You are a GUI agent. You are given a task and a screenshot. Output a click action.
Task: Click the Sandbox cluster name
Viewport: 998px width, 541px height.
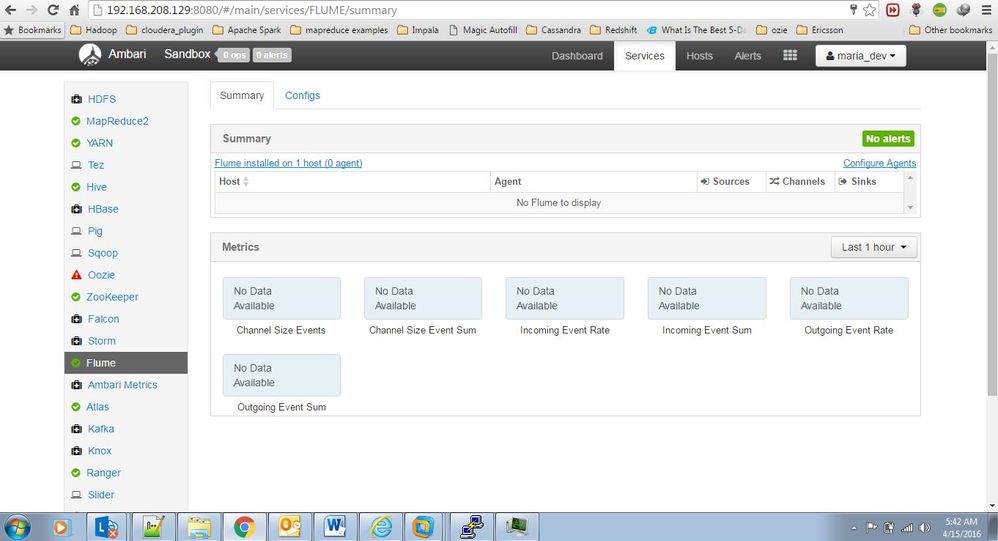point(187,54)
